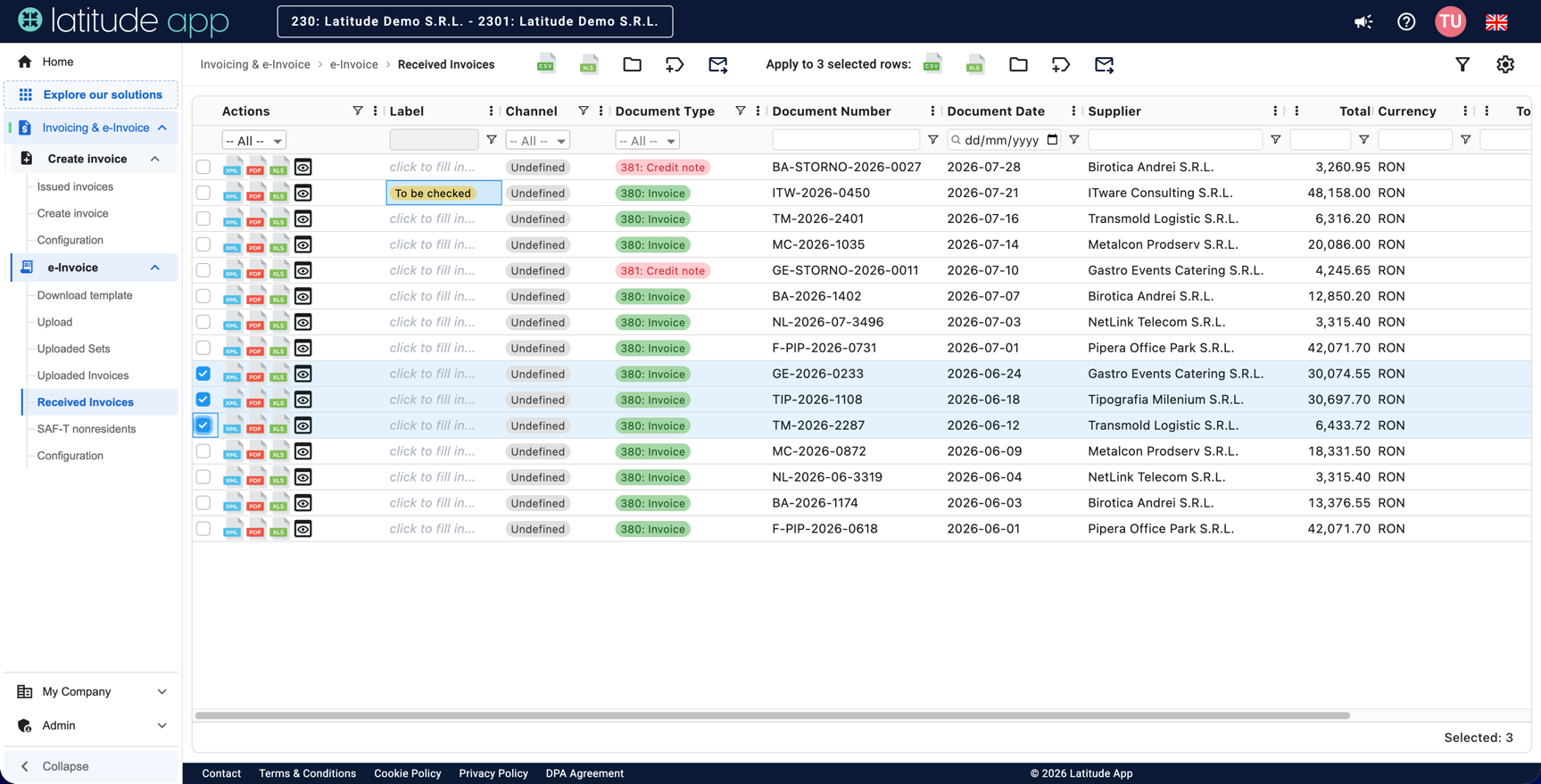Collapse the Create invoice group

click(x=155, y=159)
